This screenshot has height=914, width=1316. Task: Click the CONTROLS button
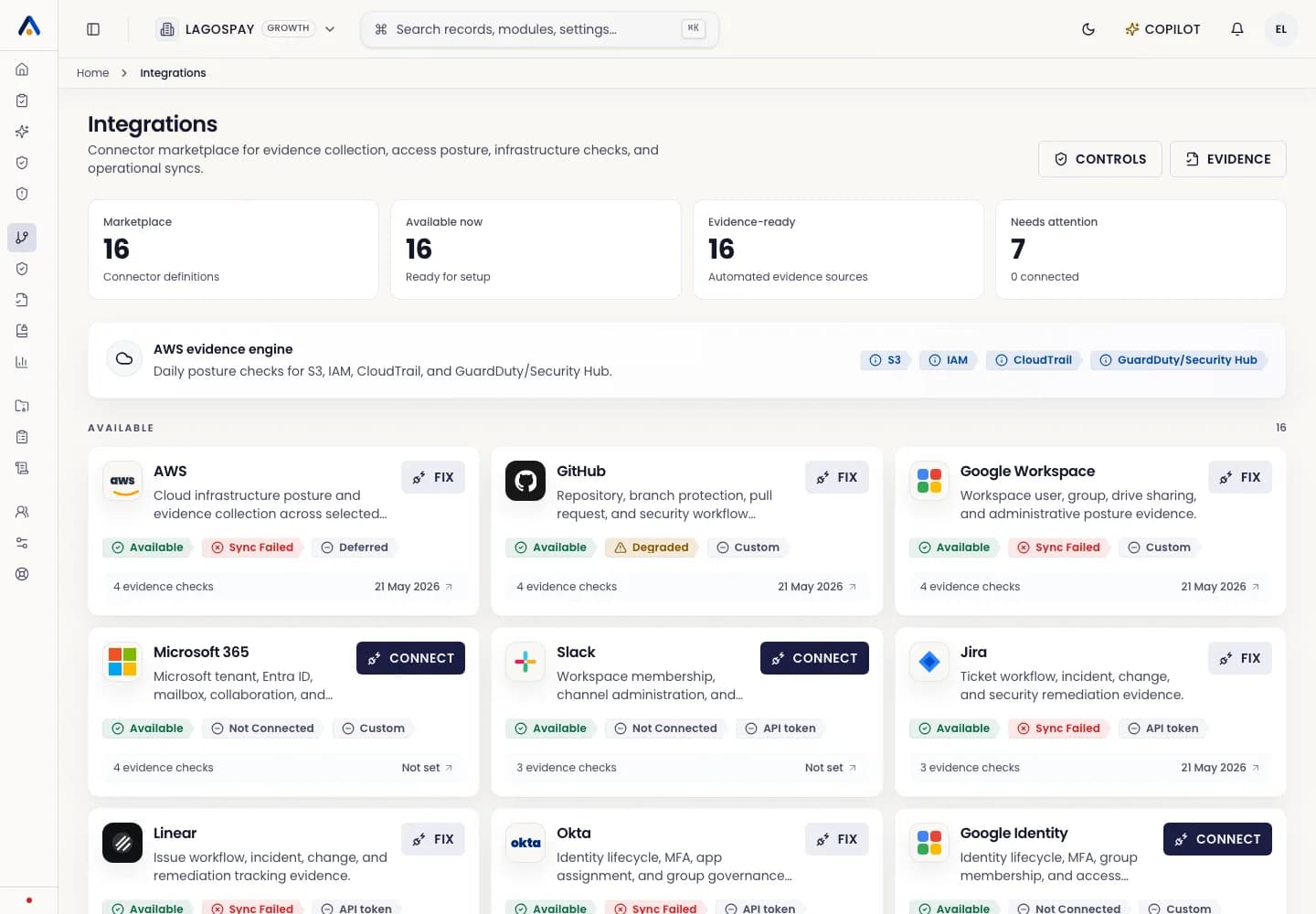pyautogui.click(x=1100, y=159)
